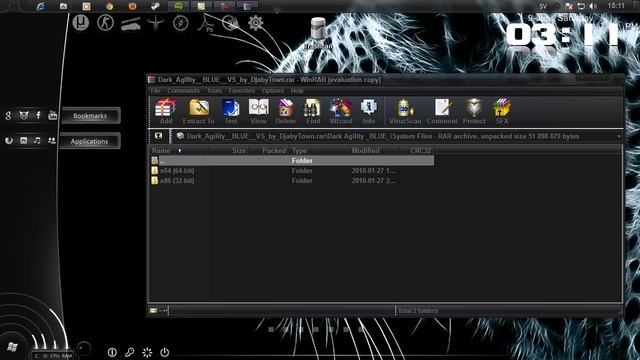Launch Counter-Strike from the top dock
This screenshot has height=360, width=640.
pyautogui.click(x=105, y=22)
